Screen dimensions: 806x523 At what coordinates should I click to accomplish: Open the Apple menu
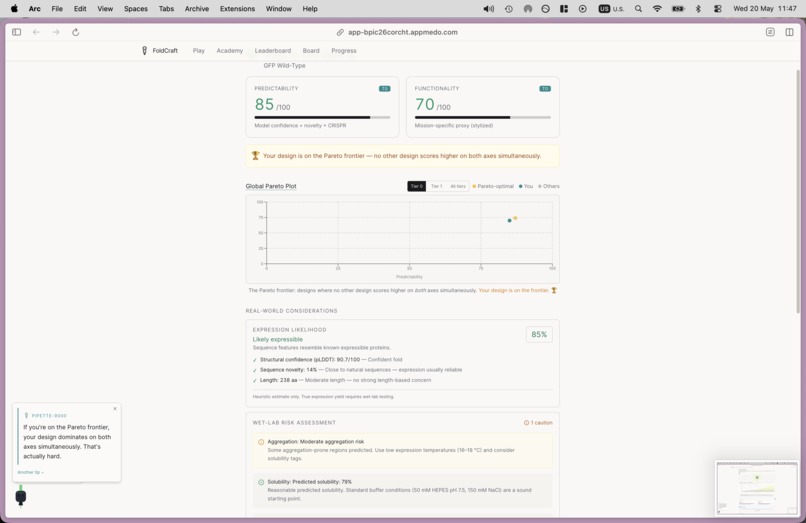14,9
